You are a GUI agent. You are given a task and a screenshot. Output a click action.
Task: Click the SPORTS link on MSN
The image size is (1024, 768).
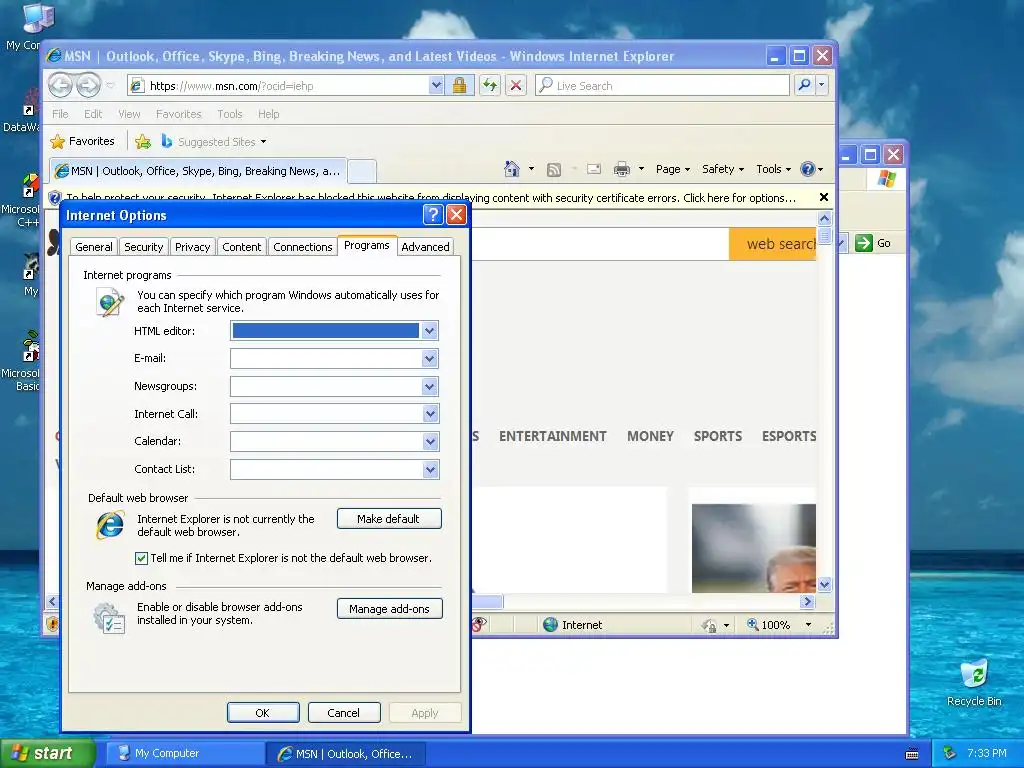coord(718,436)
